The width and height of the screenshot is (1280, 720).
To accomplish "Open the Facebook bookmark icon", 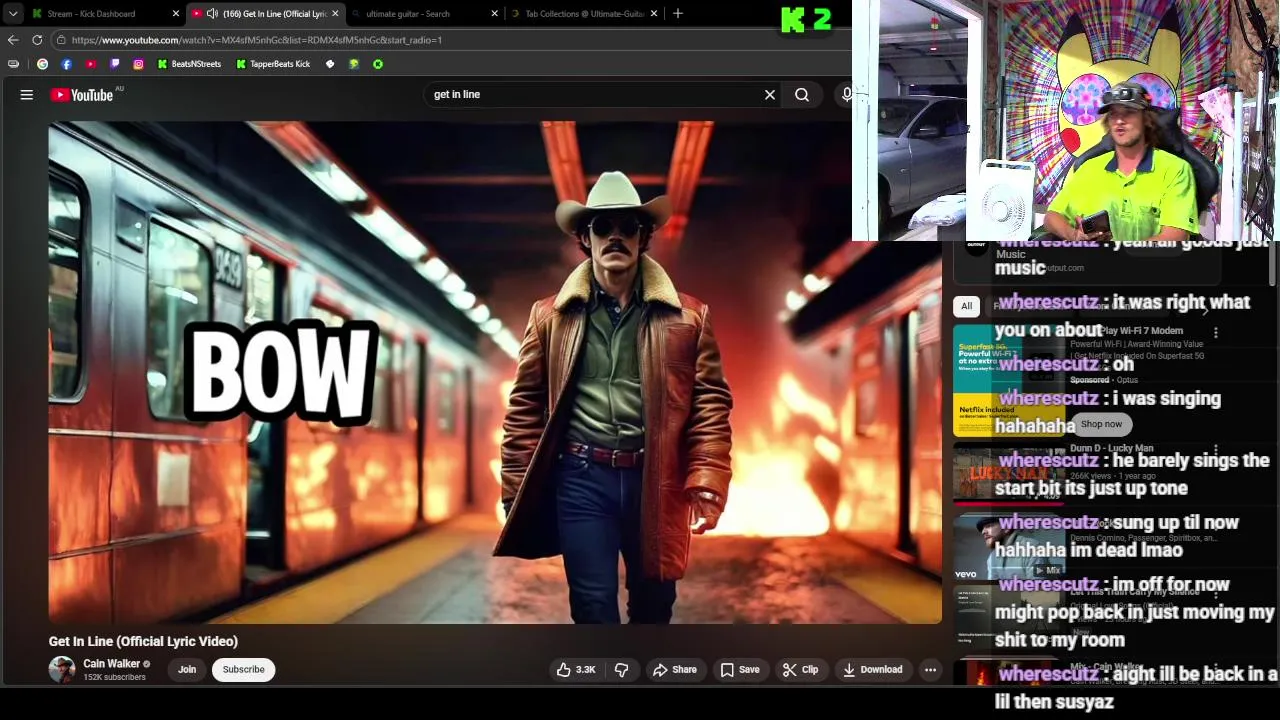I will pyautogui.click(x=66, y=64).
